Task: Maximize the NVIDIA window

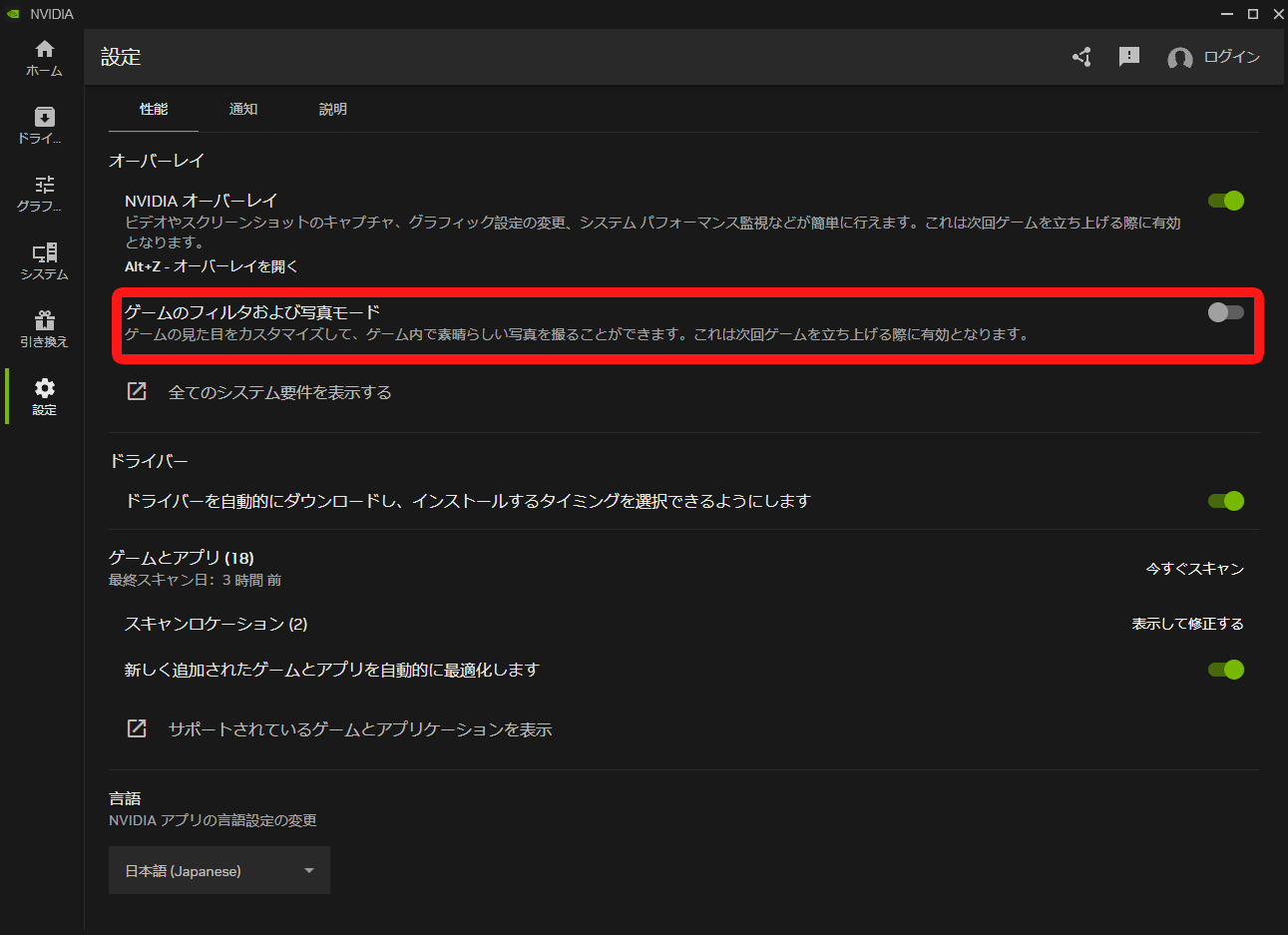Action: 1253,14
